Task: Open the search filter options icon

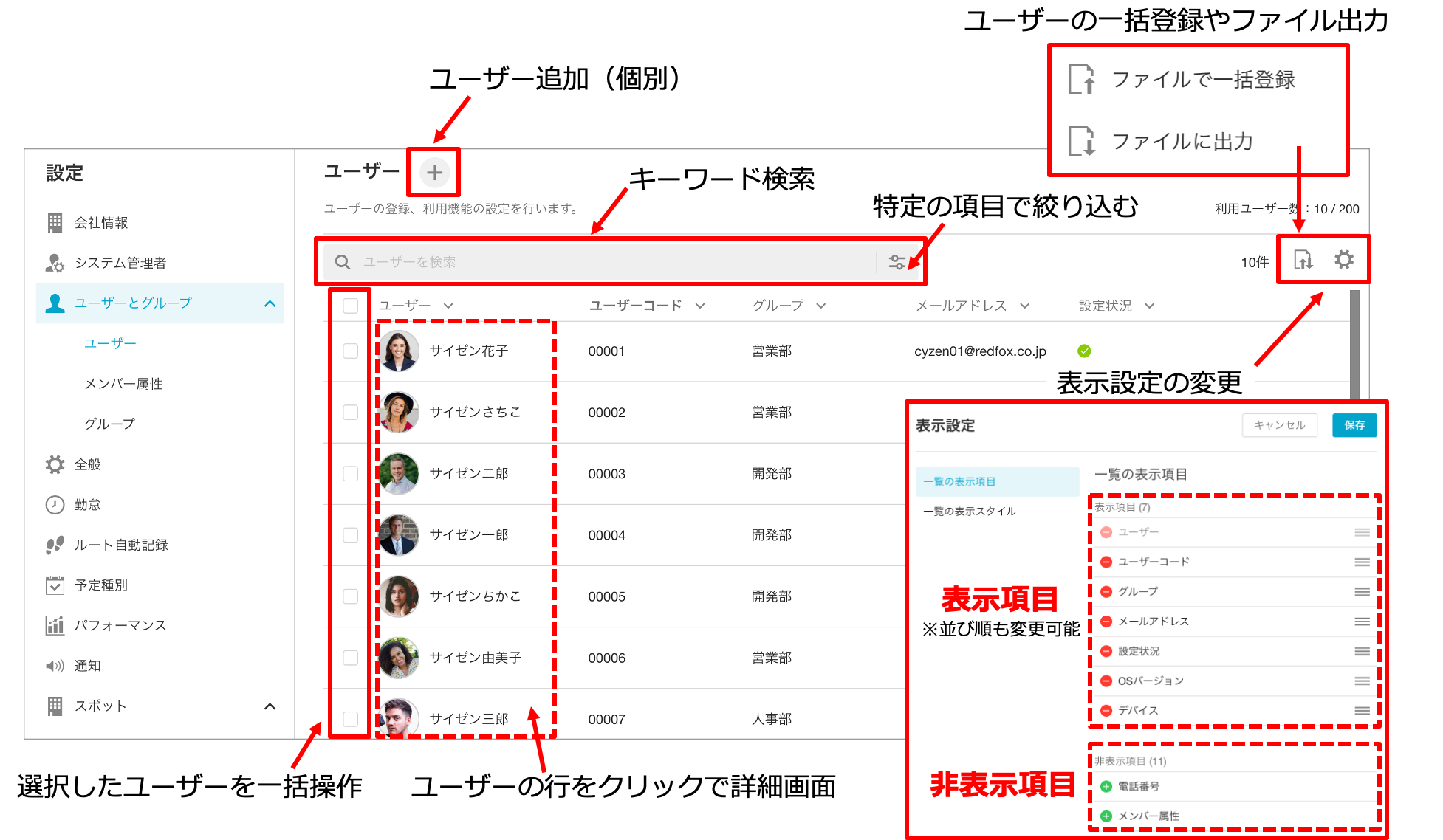Action: coord(897,262)
